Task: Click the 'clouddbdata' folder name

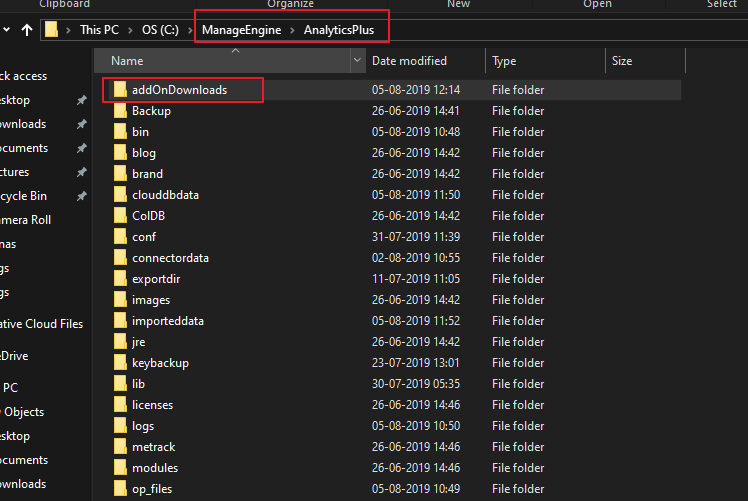Action: point(165,195)
